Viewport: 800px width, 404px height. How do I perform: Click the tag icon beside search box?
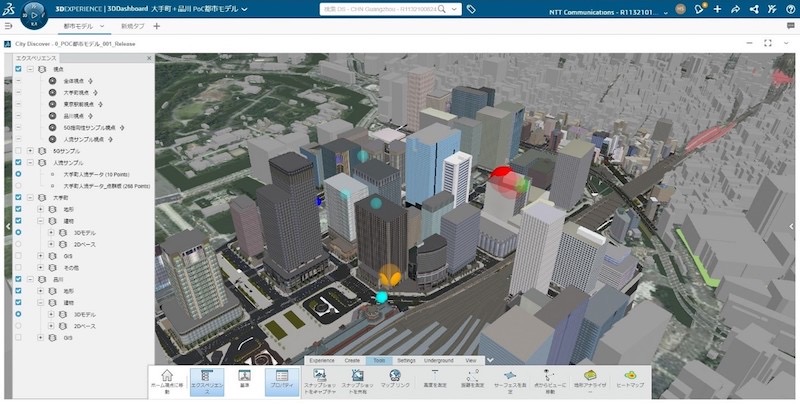(471, 9)
